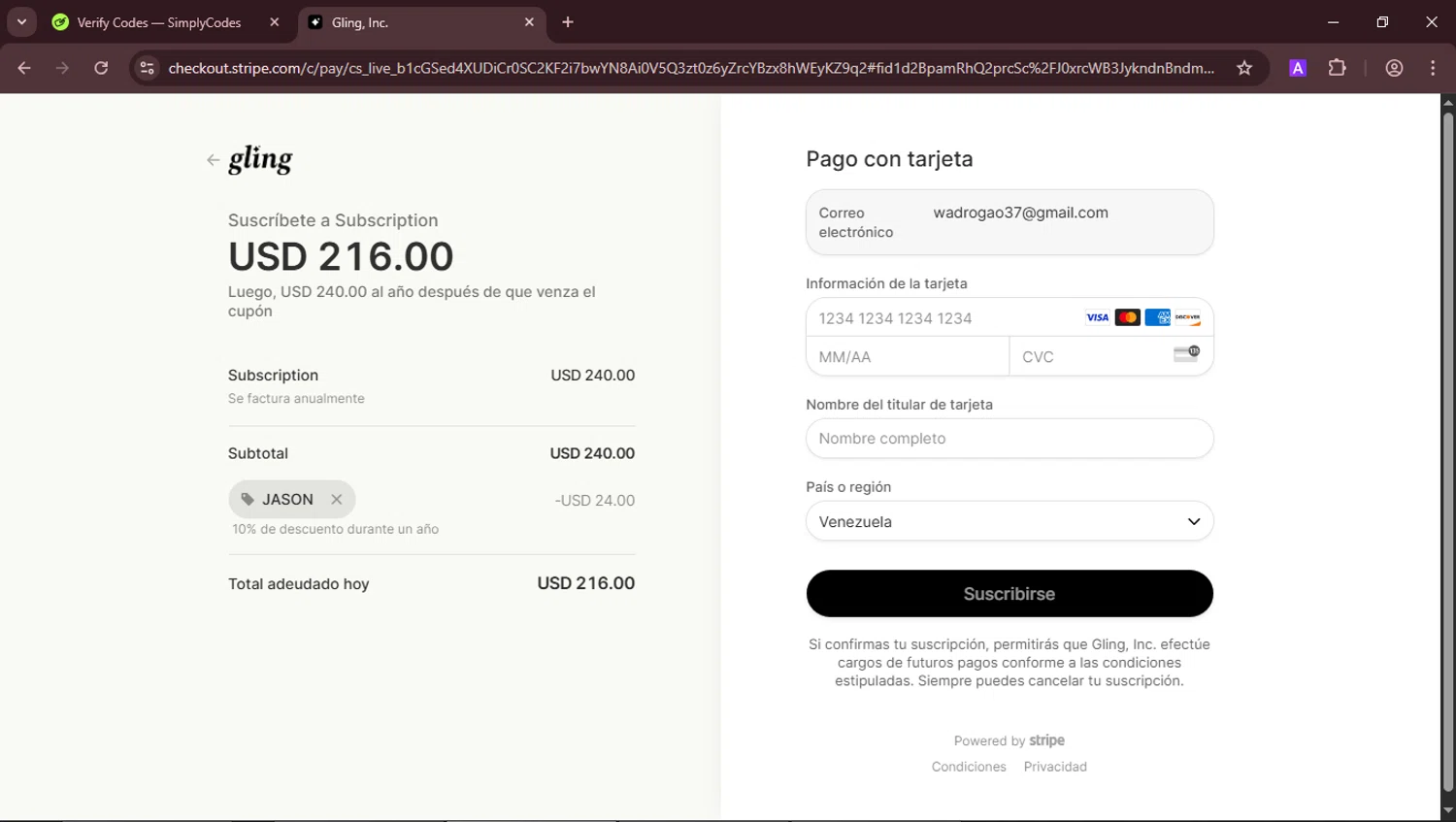1456x822 pixels.
Task: Click the Nombre completo field
Action: (x=1009, y=439)
